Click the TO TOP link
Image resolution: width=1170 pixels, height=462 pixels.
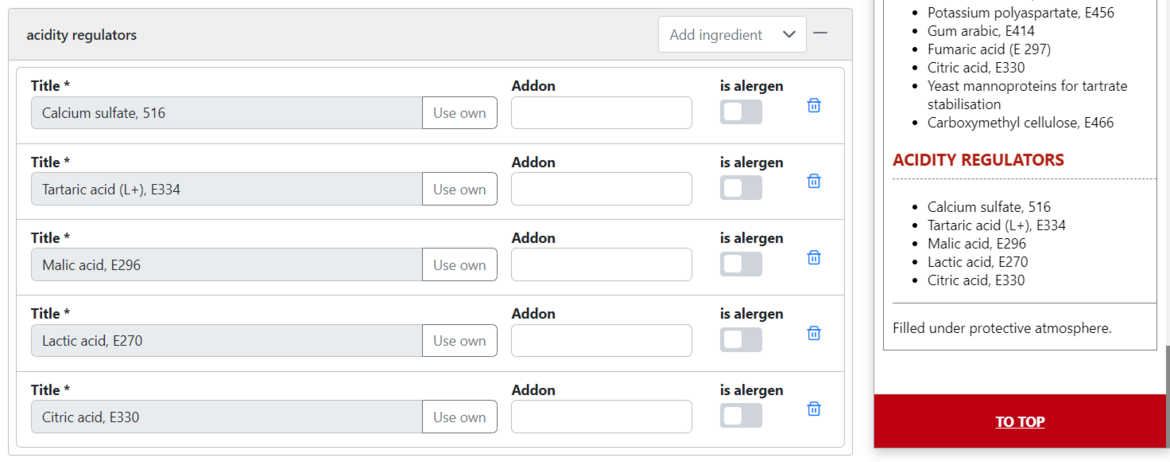pyautogui.click(x=1020, y=422)
